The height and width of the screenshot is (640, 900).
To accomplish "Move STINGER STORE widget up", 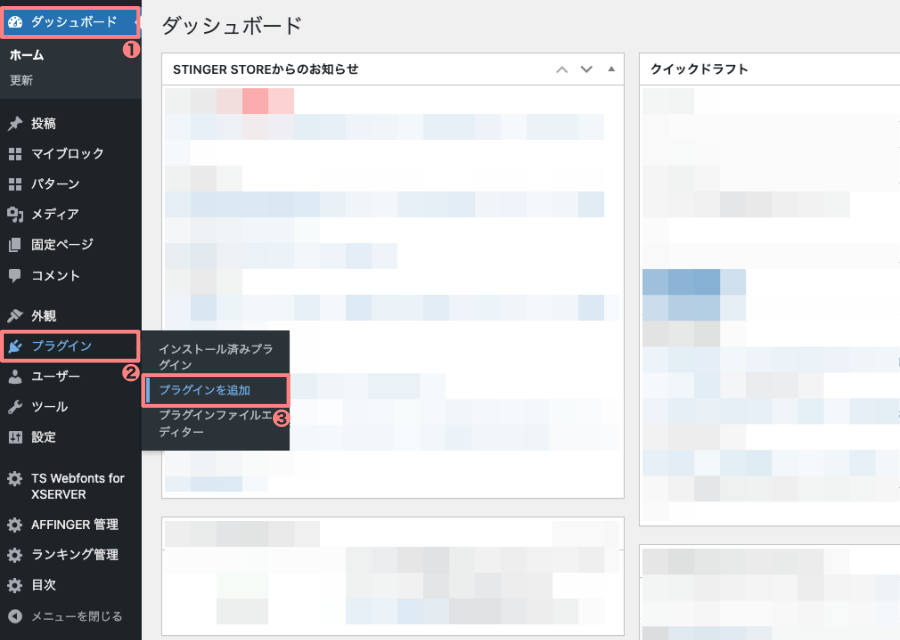I will coord(562,69).
